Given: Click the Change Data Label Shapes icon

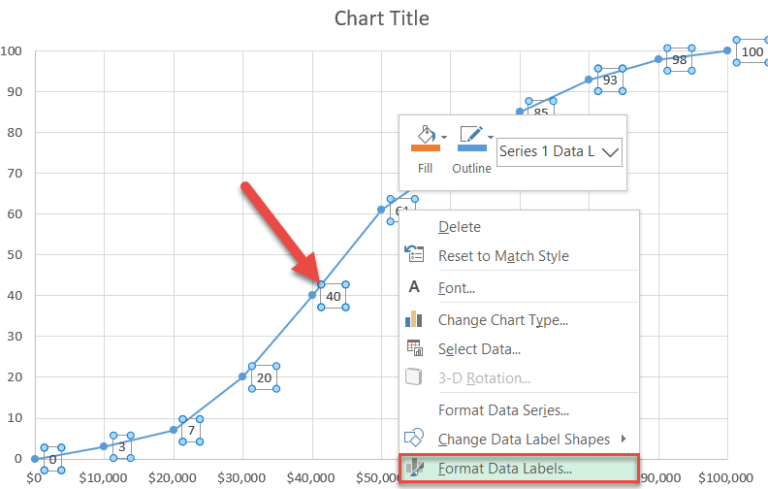Looking at the screenshot, I should (x=414, y=438).
